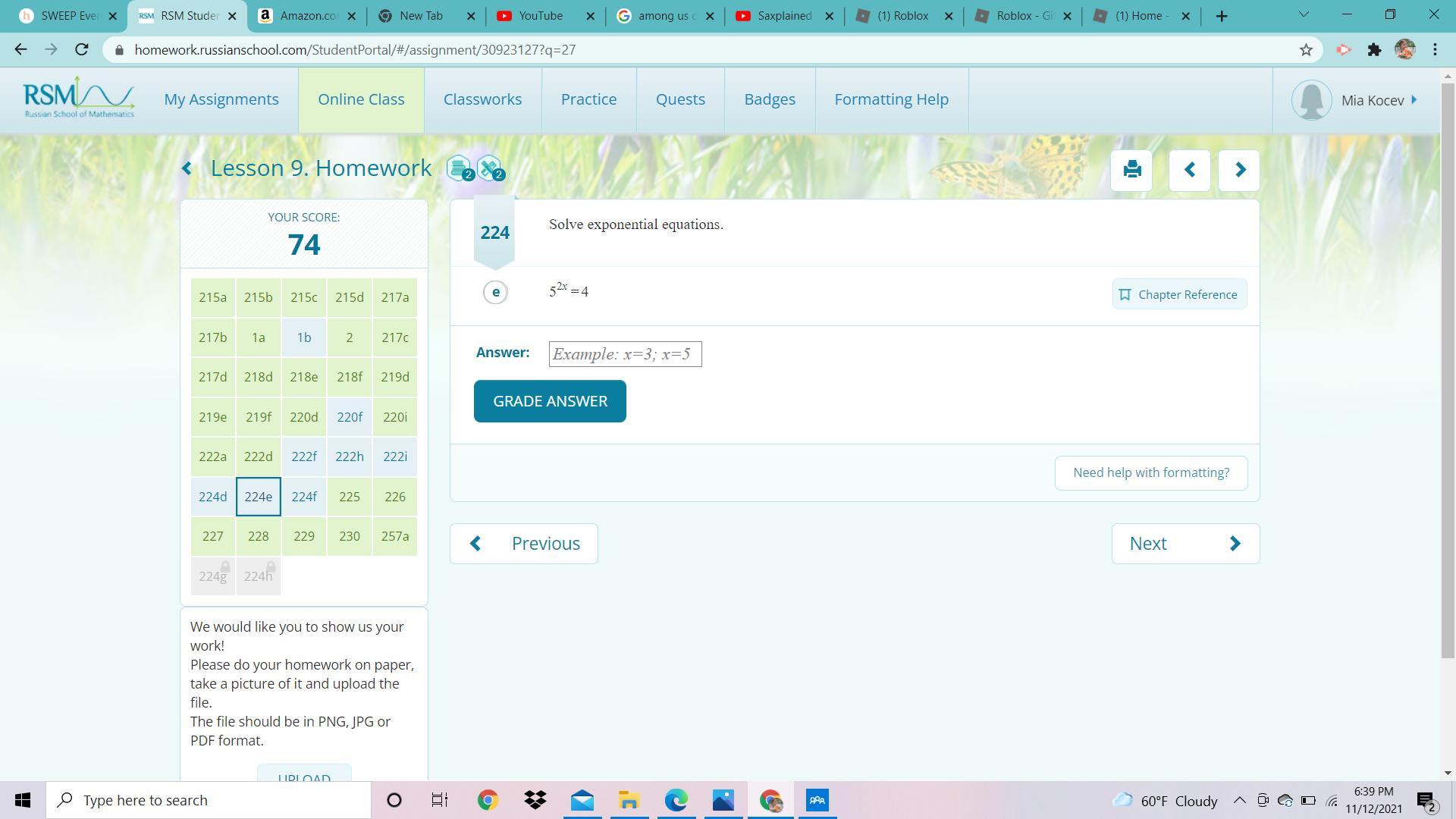Image resolution: width=1456 pixels, height=819 pixels.
Task: Switch to the YouTube browser tab
Action: click(540, 16)
